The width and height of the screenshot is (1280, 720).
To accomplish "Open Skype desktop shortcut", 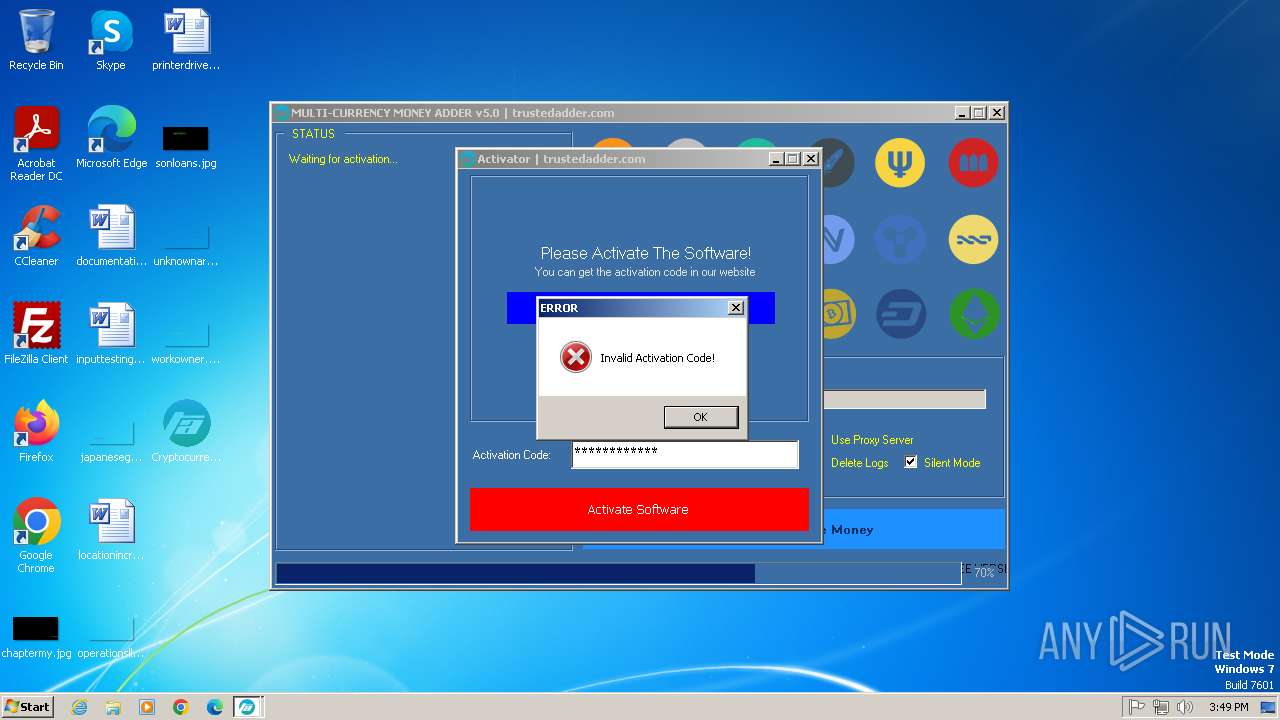I will [110, 40].
